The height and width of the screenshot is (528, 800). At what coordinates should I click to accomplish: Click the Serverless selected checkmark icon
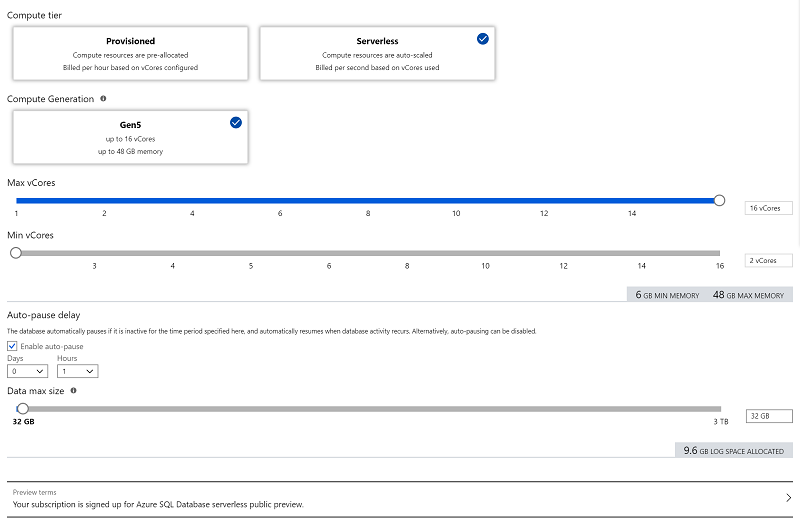tap(483, 39)
